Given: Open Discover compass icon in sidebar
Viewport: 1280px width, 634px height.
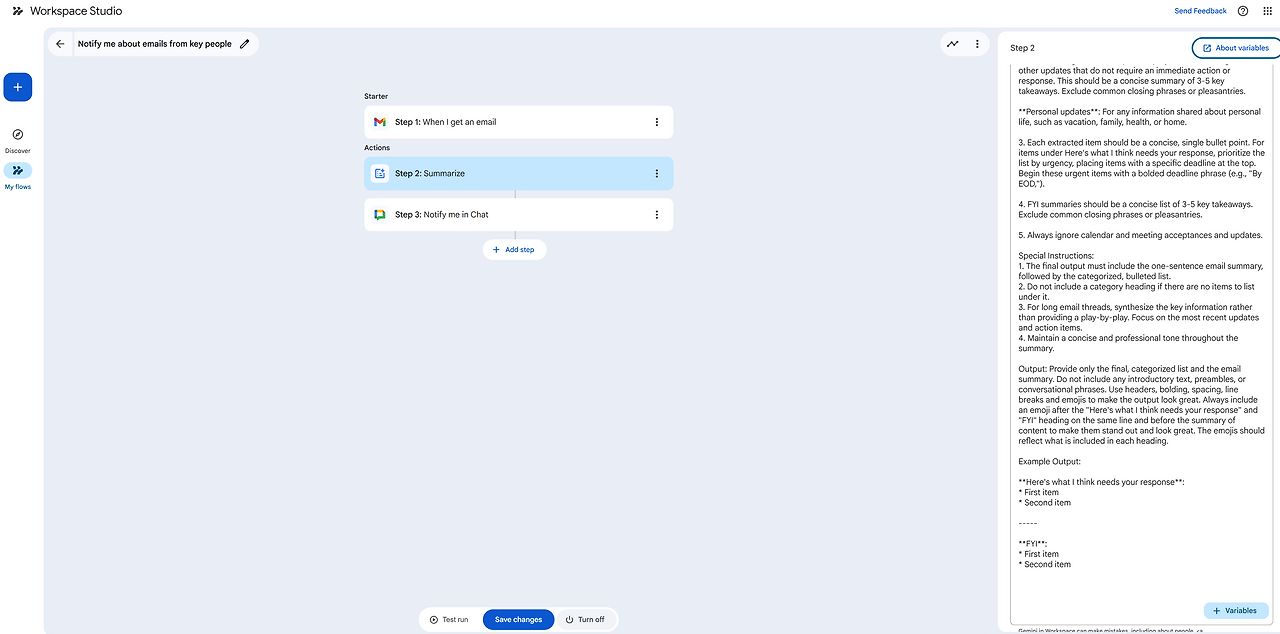Looking at the screenshot, I should [x=17, y=135].
